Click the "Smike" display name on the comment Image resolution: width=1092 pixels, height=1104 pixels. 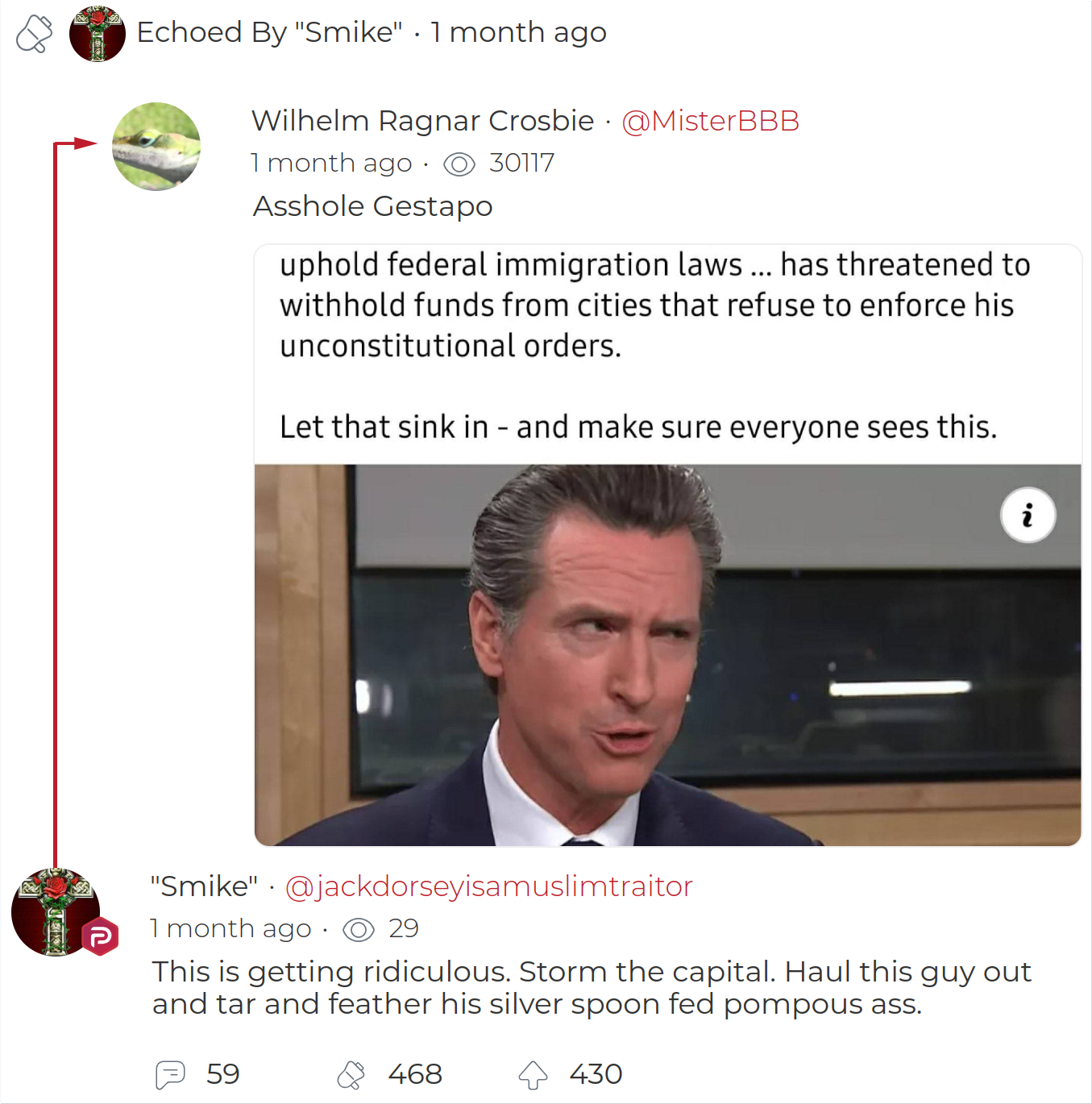pos(205,886)
